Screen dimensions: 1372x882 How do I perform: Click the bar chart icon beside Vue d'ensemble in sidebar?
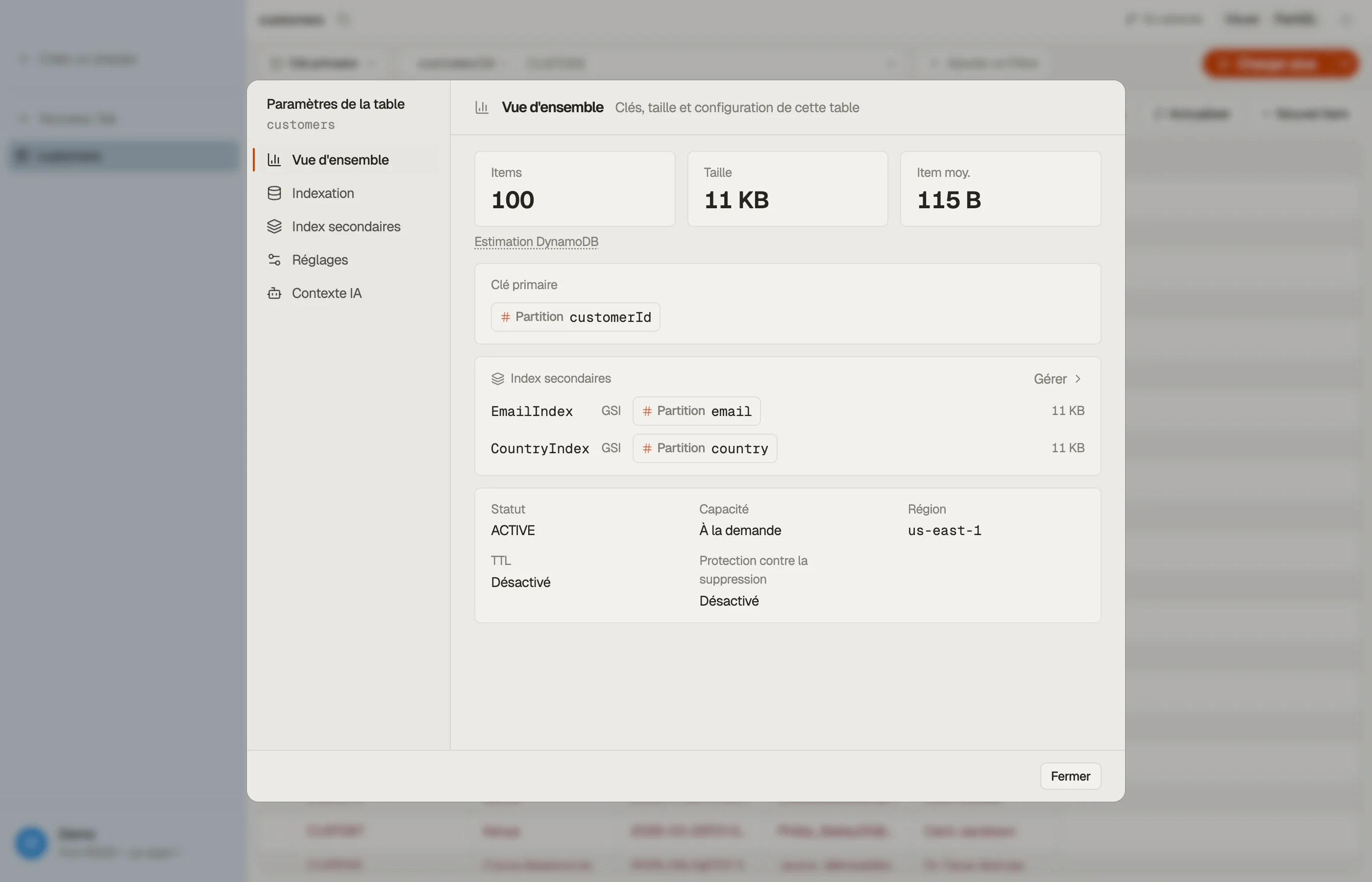point(274,160)
